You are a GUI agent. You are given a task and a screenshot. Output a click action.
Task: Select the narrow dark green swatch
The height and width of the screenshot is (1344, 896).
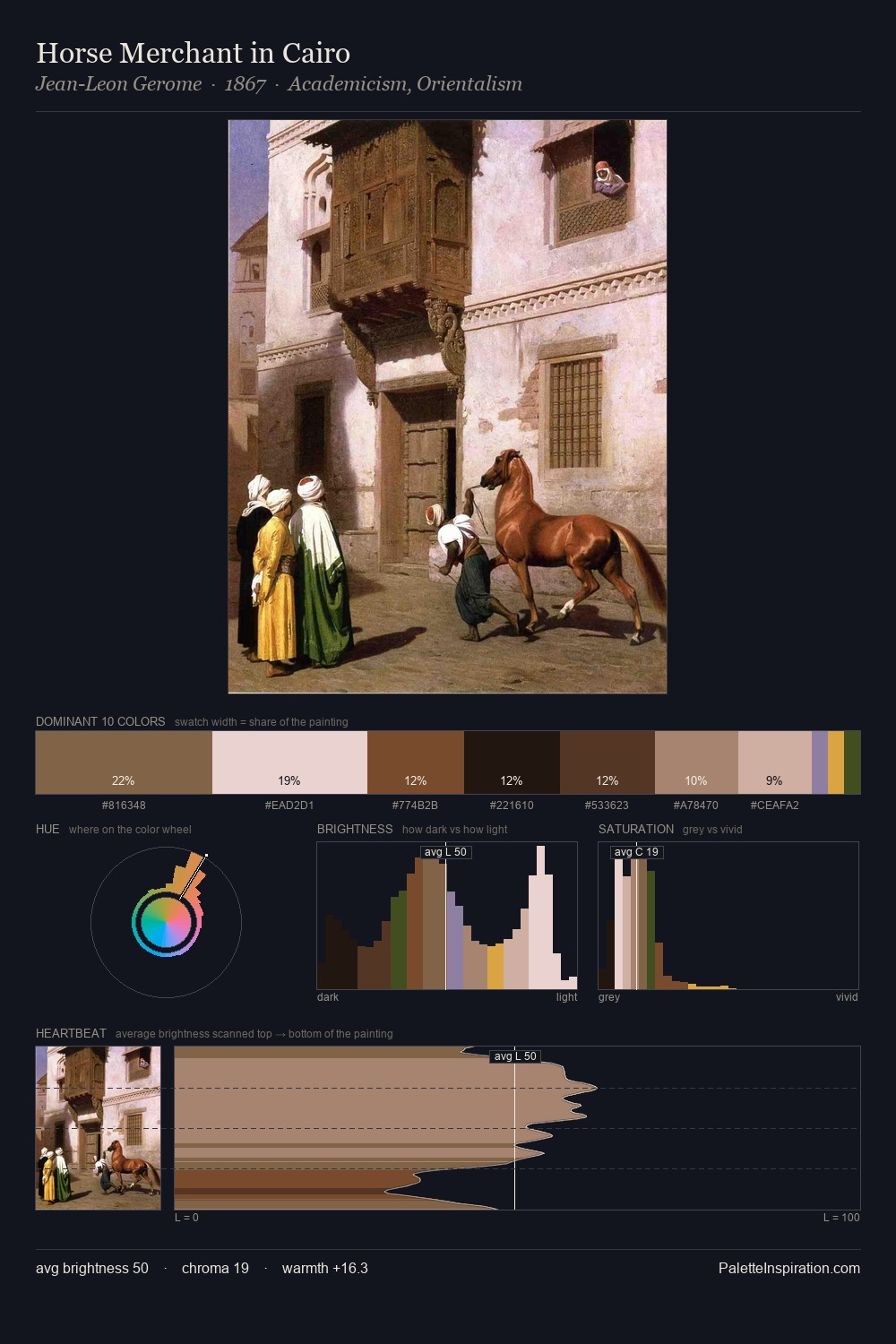852,762
